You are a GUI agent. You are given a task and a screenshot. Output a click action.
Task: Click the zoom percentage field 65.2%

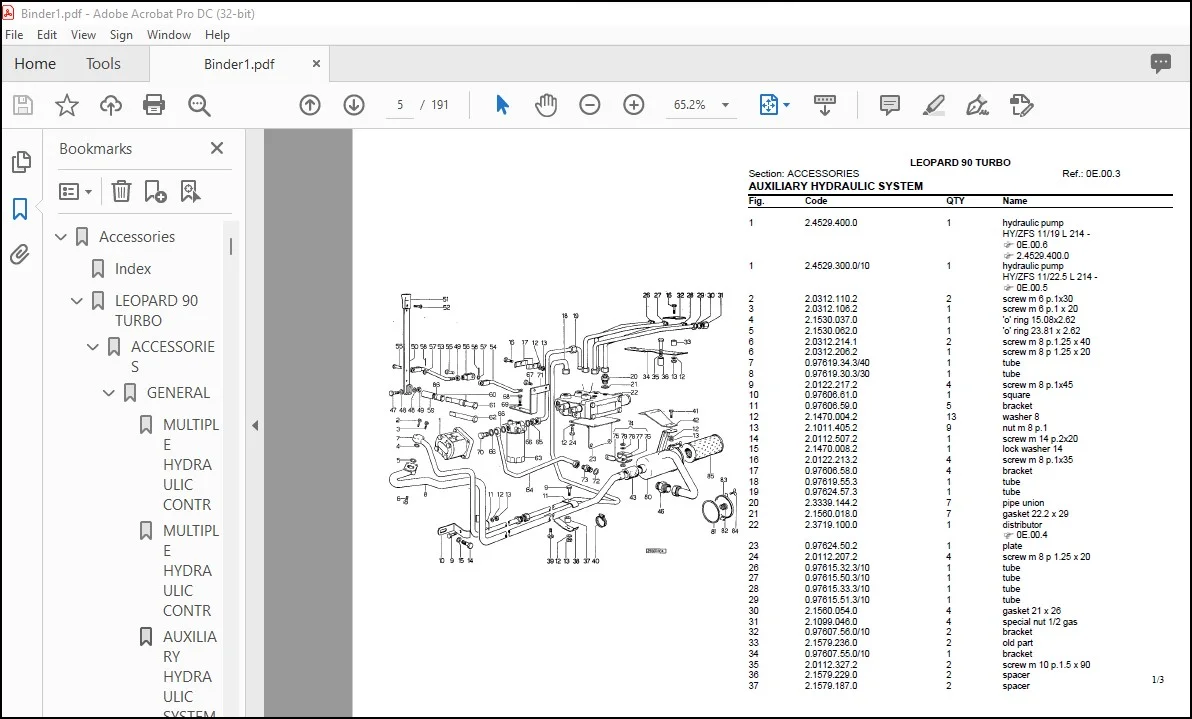click(x=690, y=105)
